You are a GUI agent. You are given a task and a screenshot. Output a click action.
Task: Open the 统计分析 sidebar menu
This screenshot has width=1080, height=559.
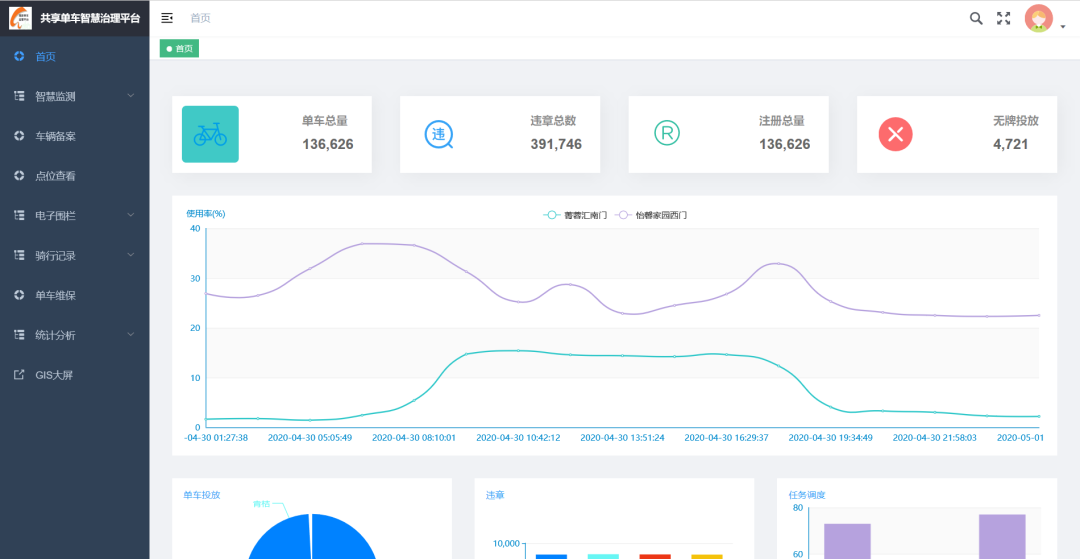tap(74, 335)
